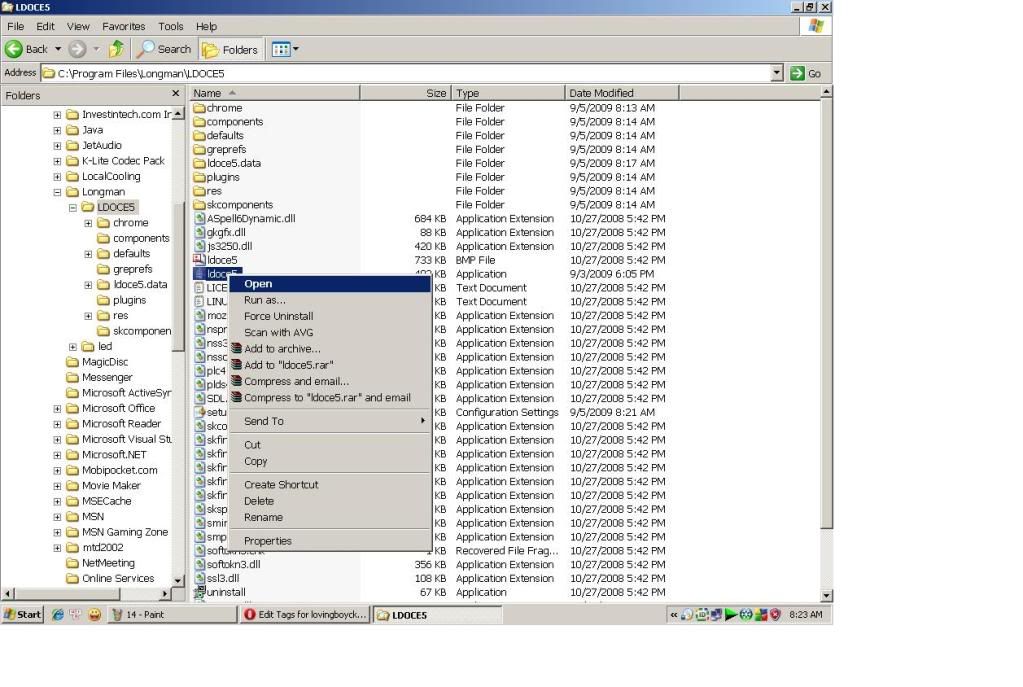
Task: Select Create Shortcut
Action: 329,485
